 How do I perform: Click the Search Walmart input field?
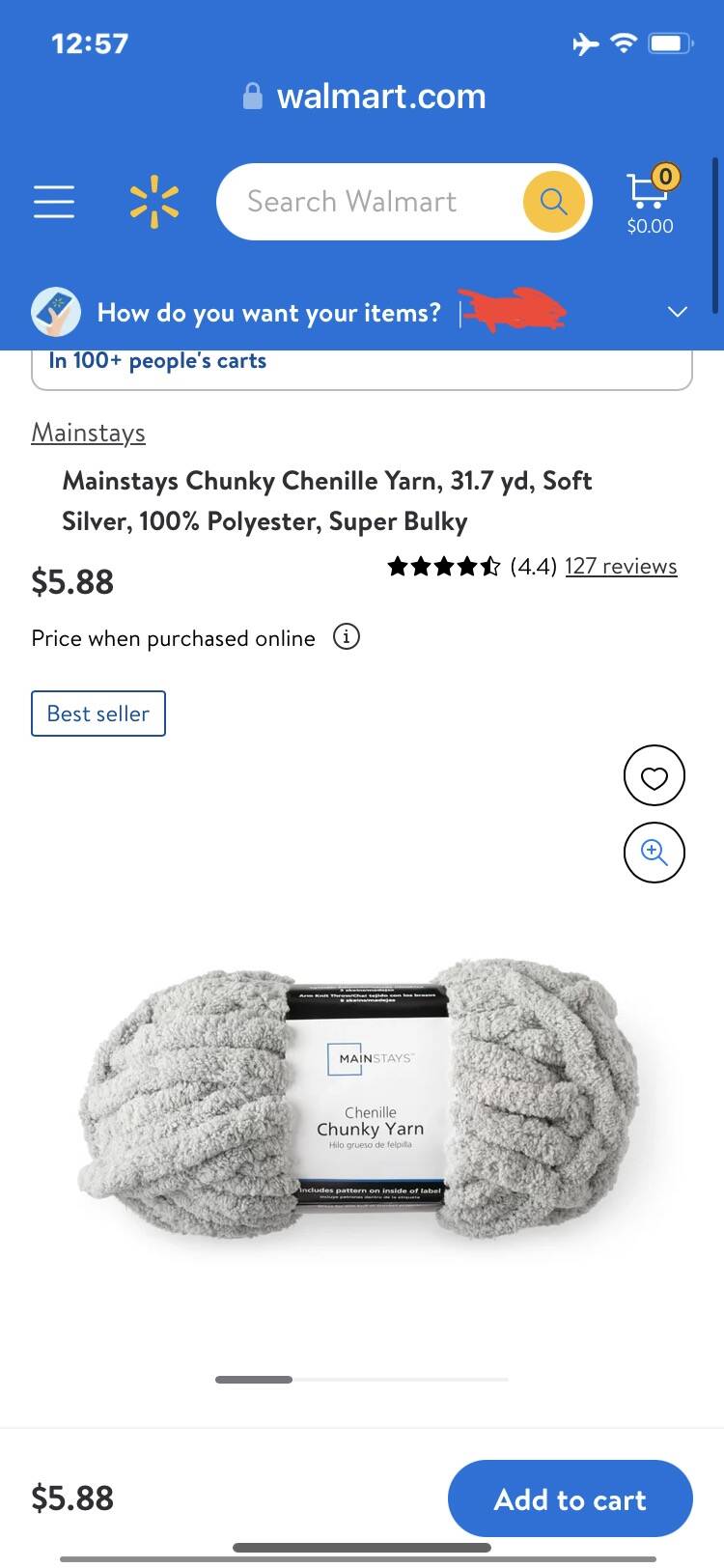coord(372,202)
